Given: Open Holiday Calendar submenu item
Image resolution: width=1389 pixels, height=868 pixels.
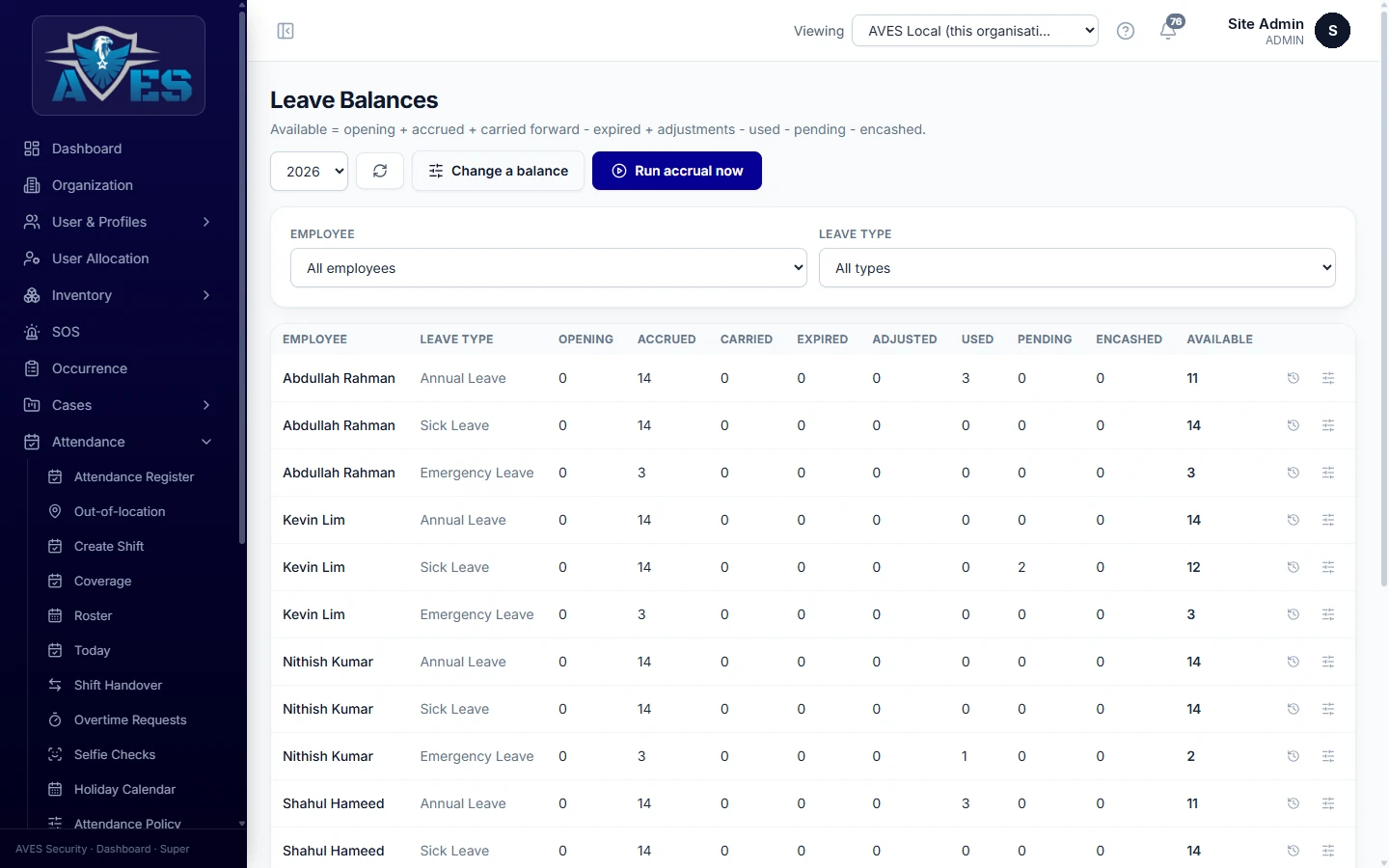Looking at the screenshot, I should [130, 789].
